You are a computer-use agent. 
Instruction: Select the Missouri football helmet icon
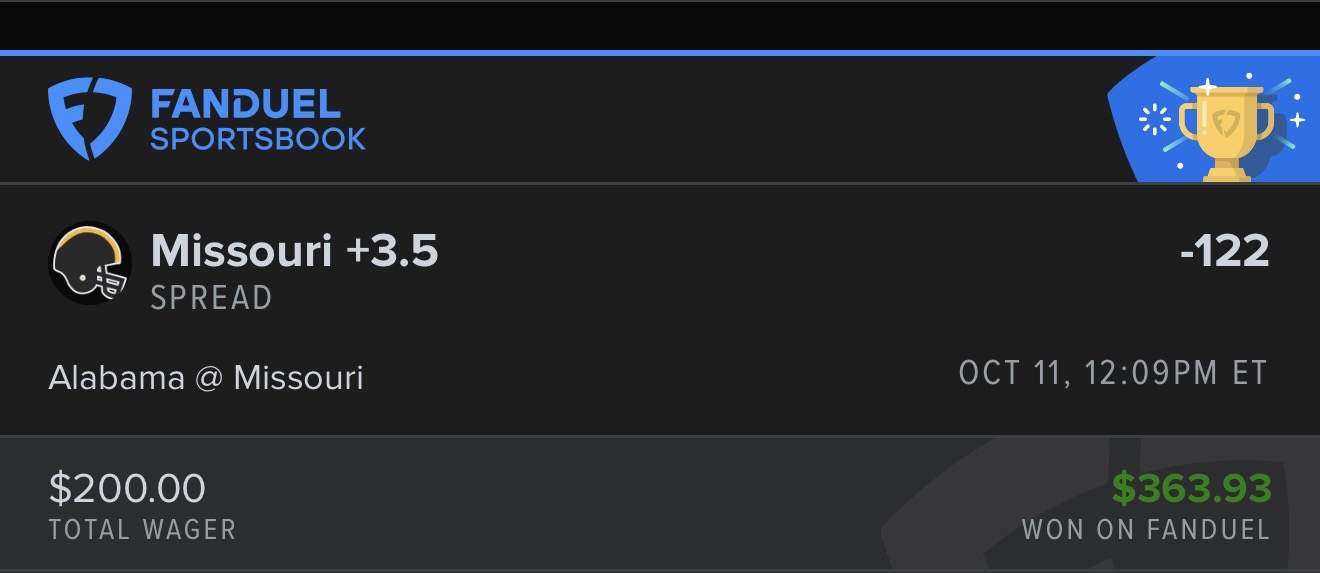pyautogui.click(x=90, y=263)
